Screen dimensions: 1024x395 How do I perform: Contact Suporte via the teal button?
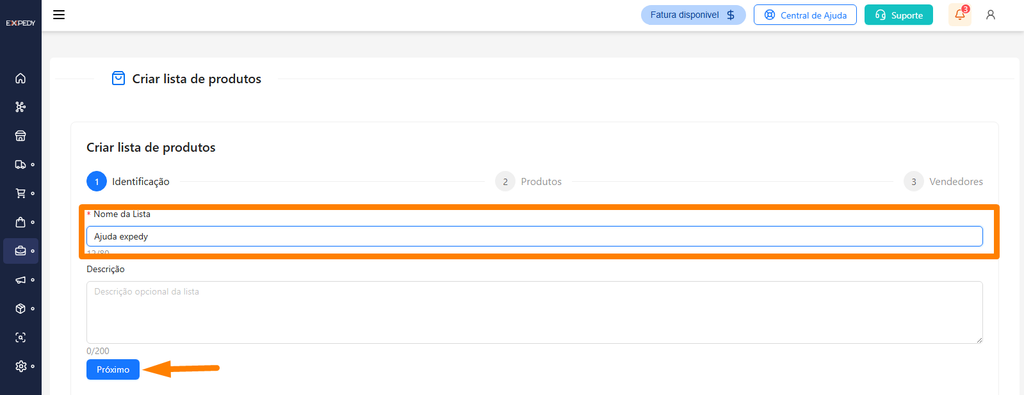coord(899,14)
